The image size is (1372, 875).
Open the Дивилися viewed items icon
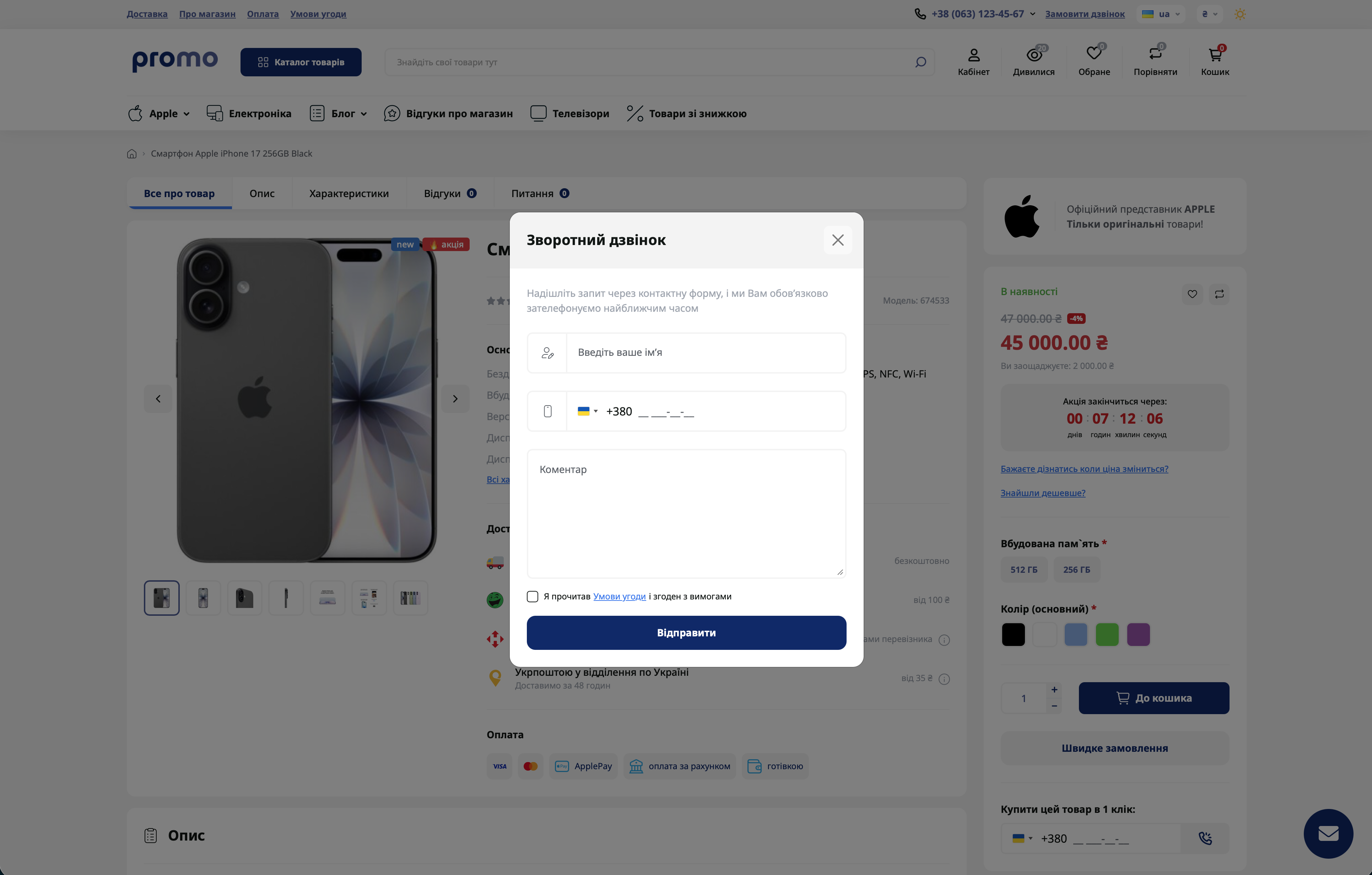(x=1033, y=55)
